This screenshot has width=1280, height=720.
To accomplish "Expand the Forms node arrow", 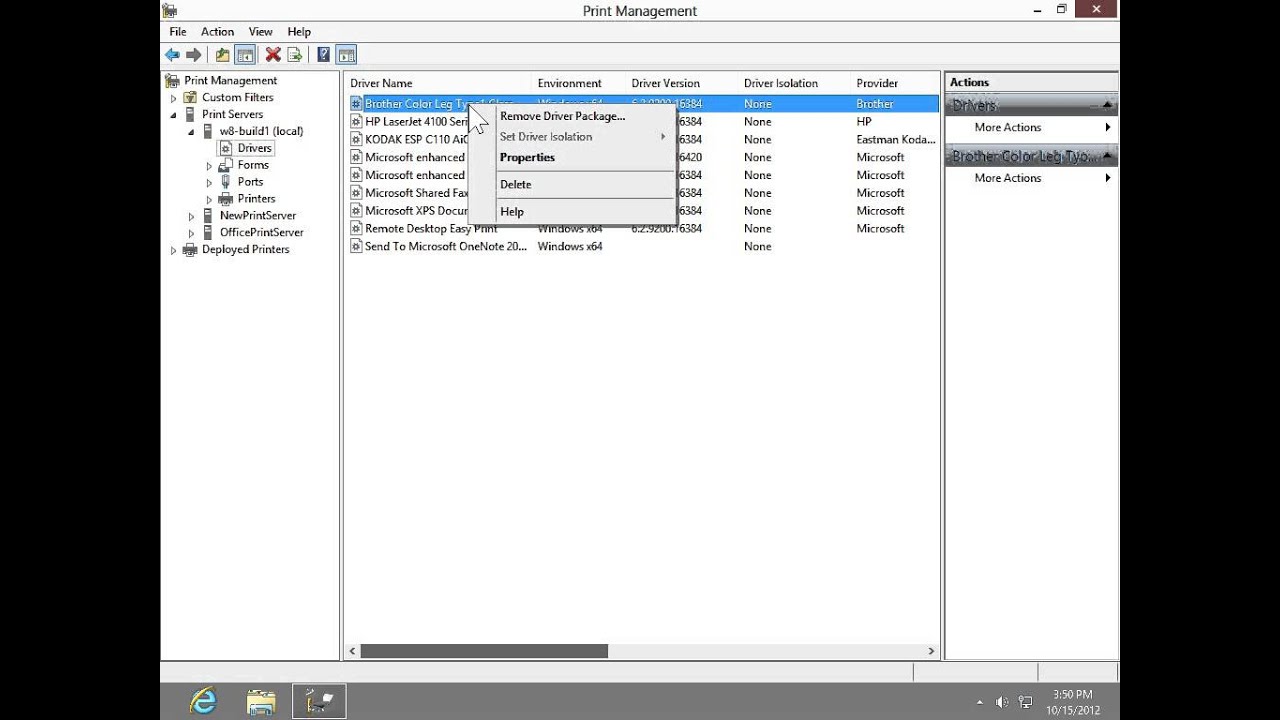I will point(209,166).
